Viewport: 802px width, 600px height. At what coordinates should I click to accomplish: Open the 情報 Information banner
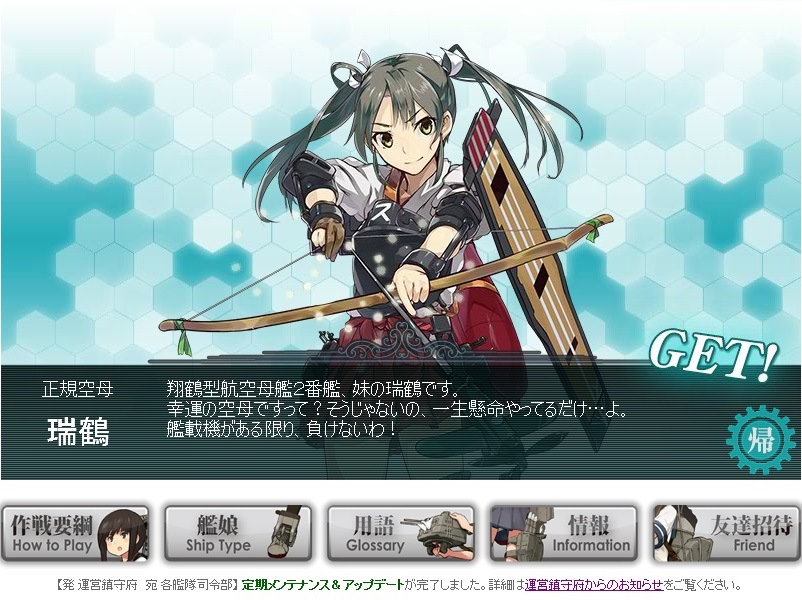564,534
